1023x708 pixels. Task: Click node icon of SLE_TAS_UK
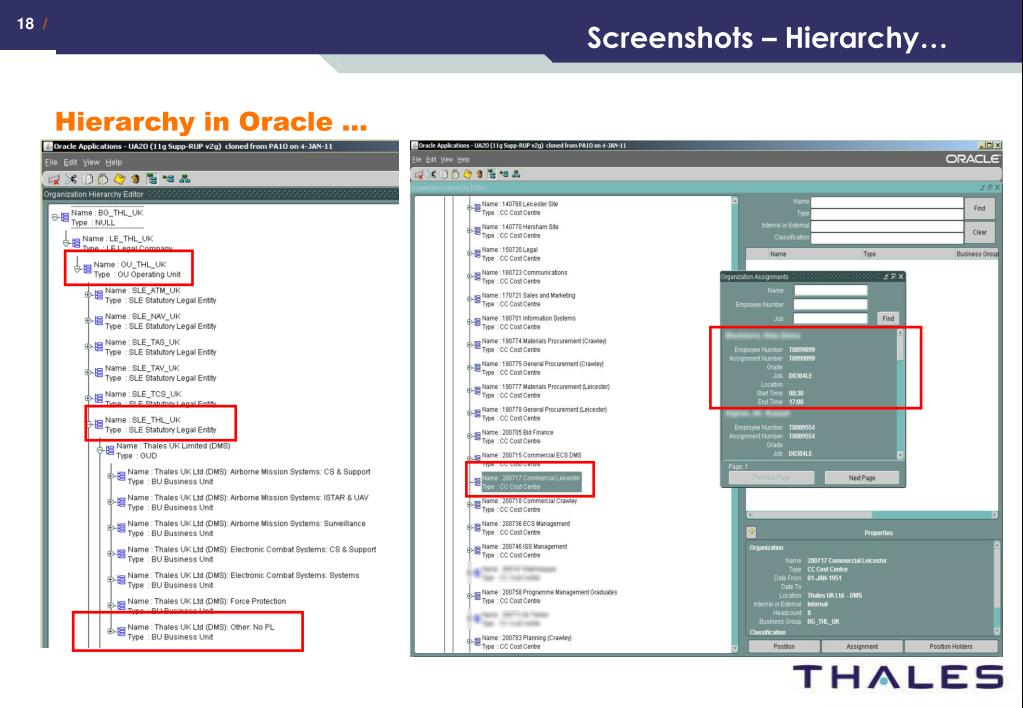[99, 346]
